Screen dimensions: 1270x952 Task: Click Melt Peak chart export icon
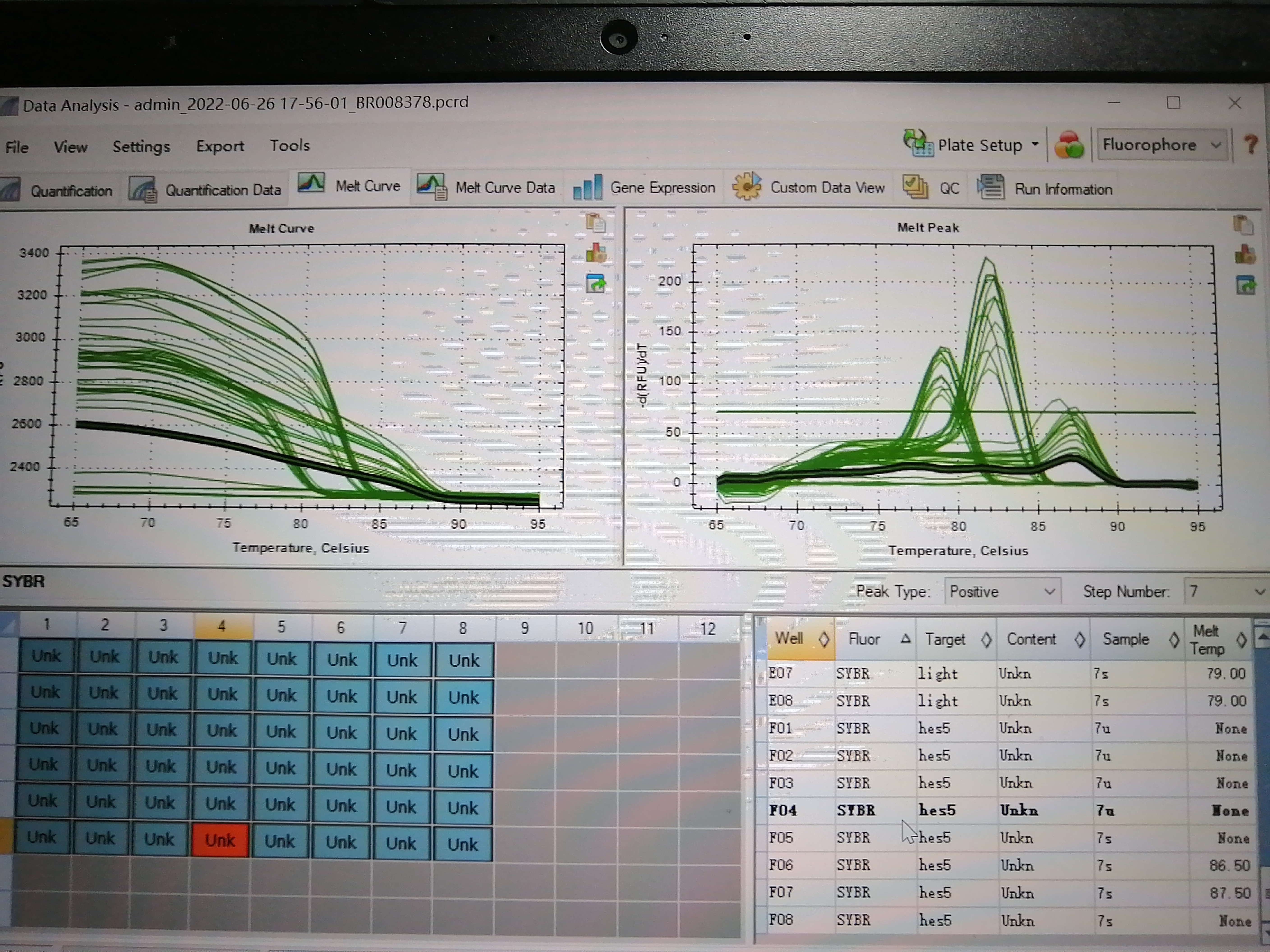point(1246,285)
